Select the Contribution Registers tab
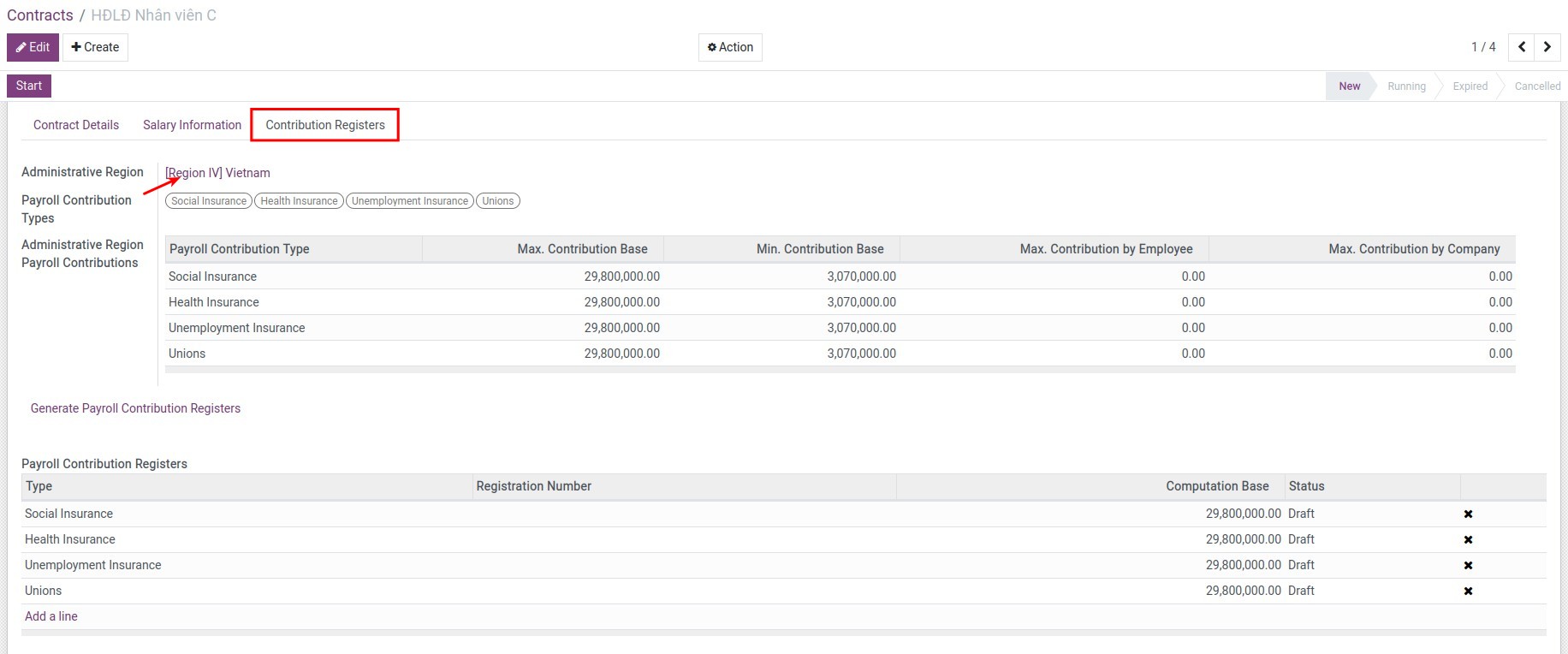The height and width of the screenshot is (654, 1568). coord(325,125)
